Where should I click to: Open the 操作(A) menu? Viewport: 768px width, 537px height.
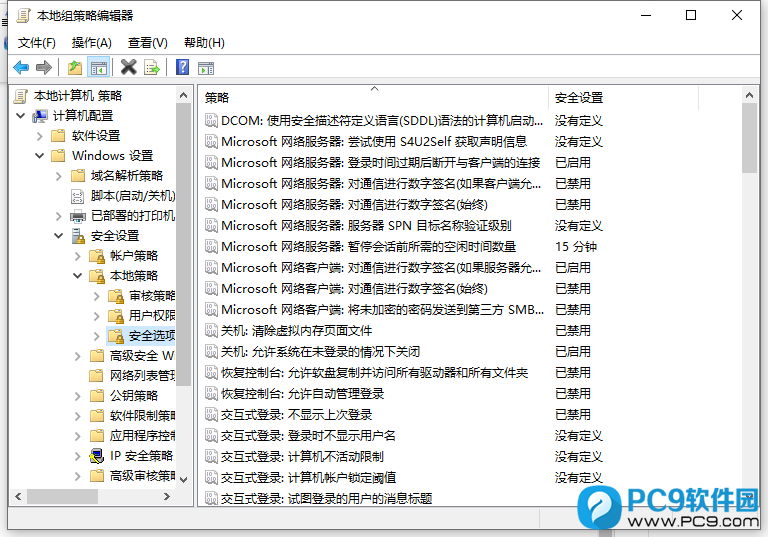pos(92,43)
